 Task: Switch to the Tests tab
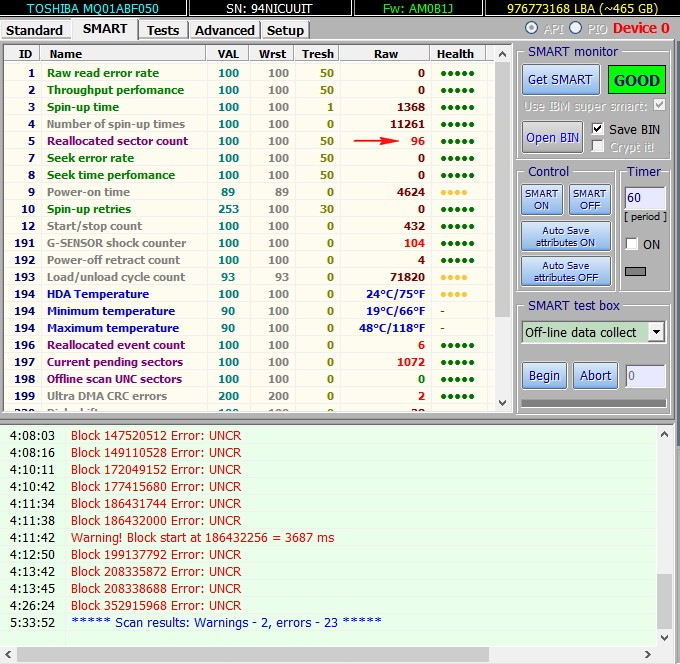click(x=163, y=30)
